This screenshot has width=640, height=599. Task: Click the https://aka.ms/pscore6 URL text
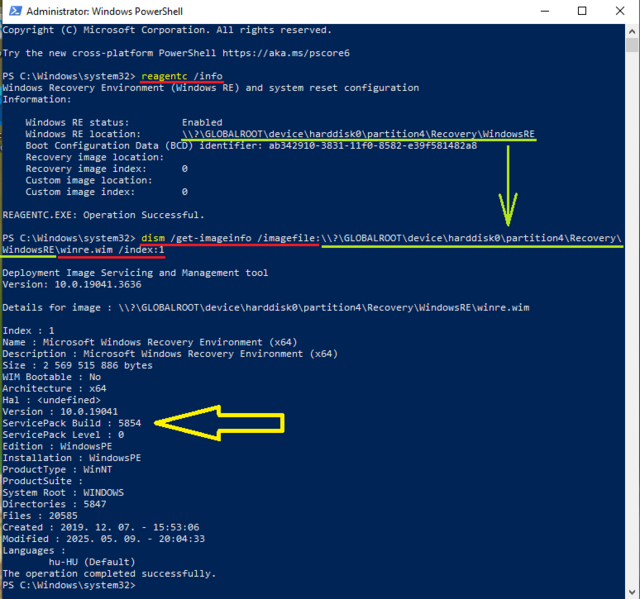286,53
